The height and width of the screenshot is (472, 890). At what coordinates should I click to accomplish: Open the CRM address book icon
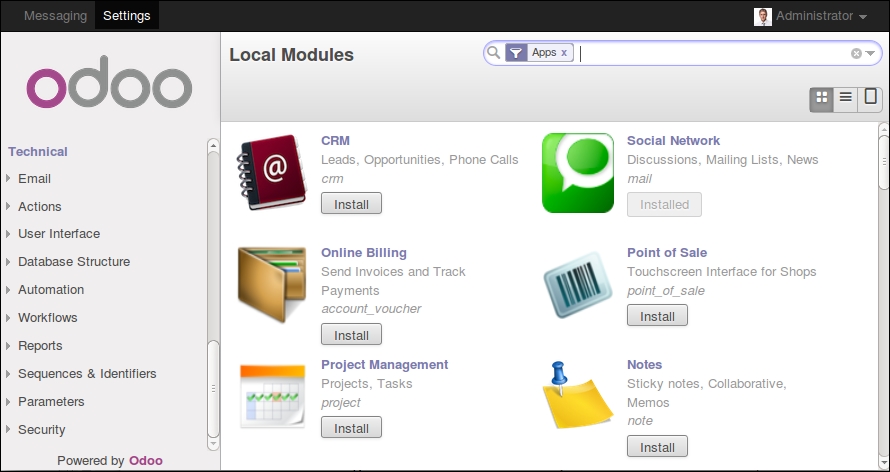(x=271, y=172)
